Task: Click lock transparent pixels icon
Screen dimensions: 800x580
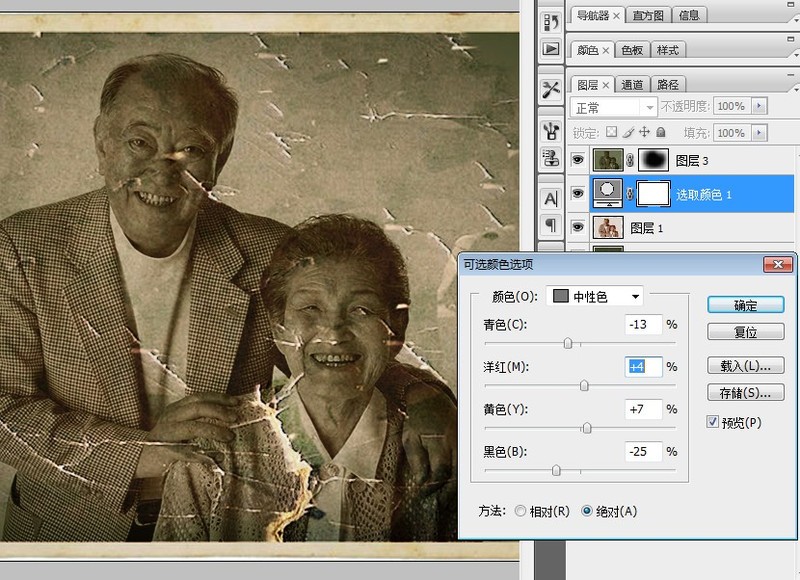Action: 611,133
